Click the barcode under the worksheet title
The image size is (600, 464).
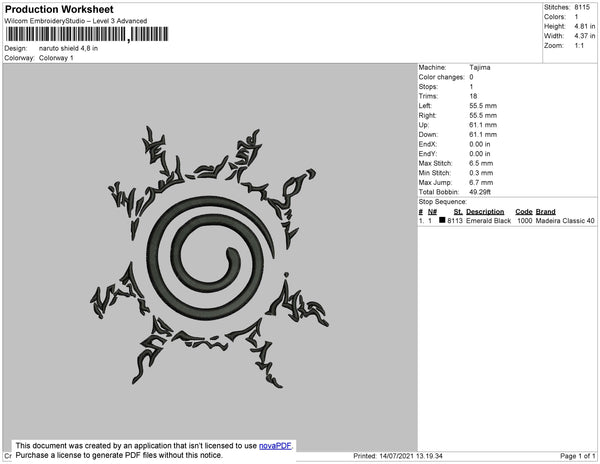coord(87,34)
